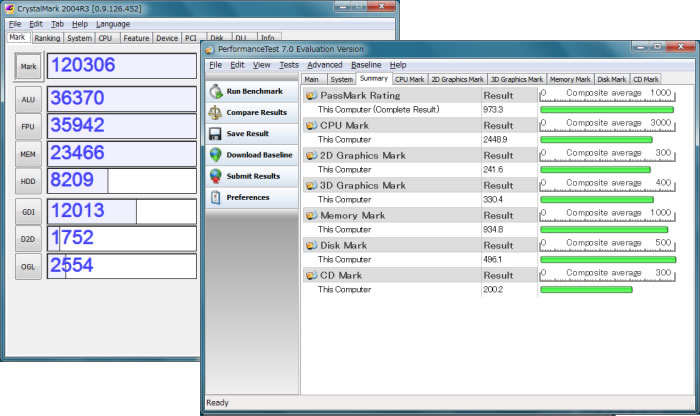Open the Advanced menu in PerformanceTest
The image size is (700, 416).
pos(325,65)
